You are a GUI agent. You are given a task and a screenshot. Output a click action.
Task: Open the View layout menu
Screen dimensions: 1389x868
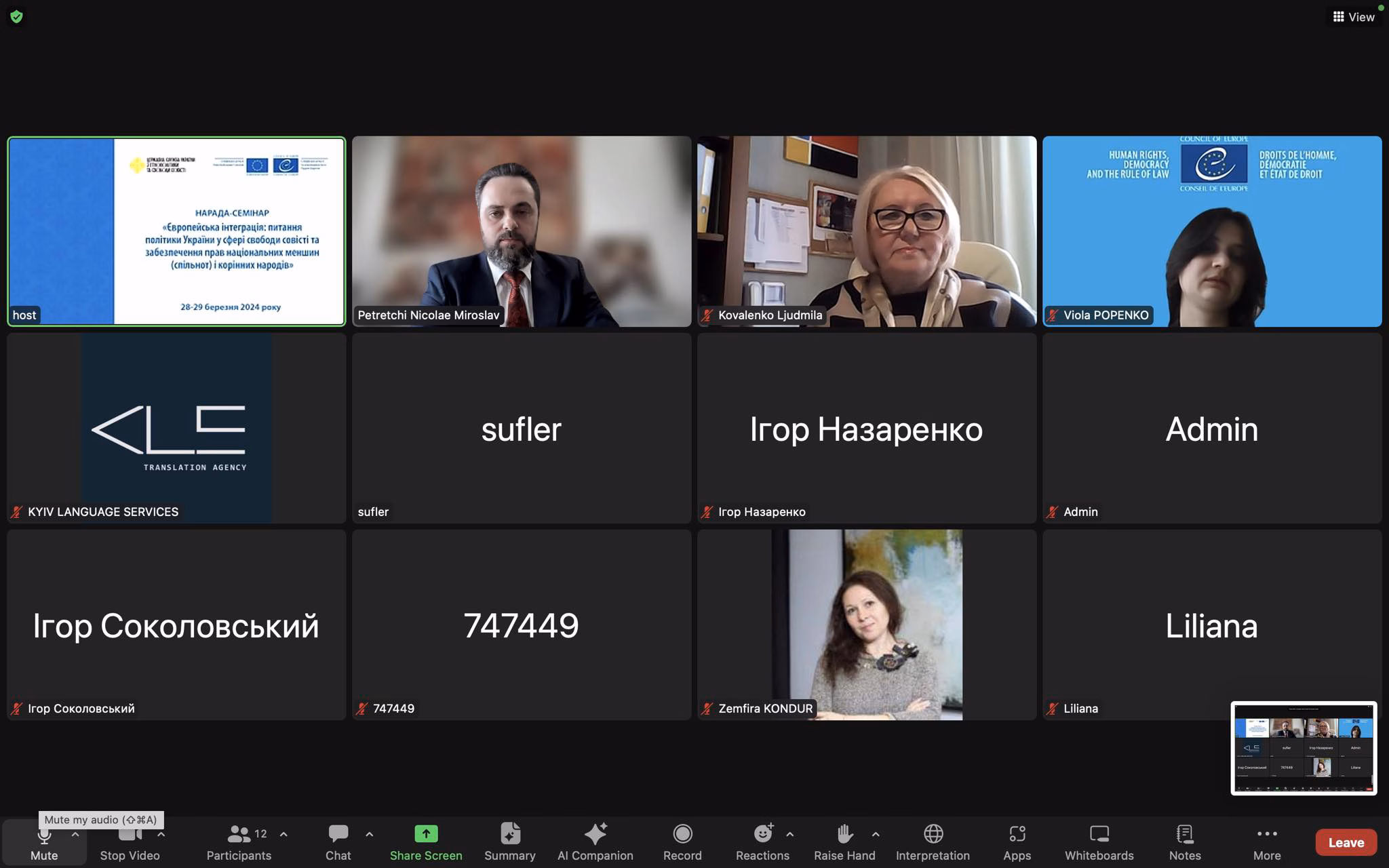click(1354, 17)
